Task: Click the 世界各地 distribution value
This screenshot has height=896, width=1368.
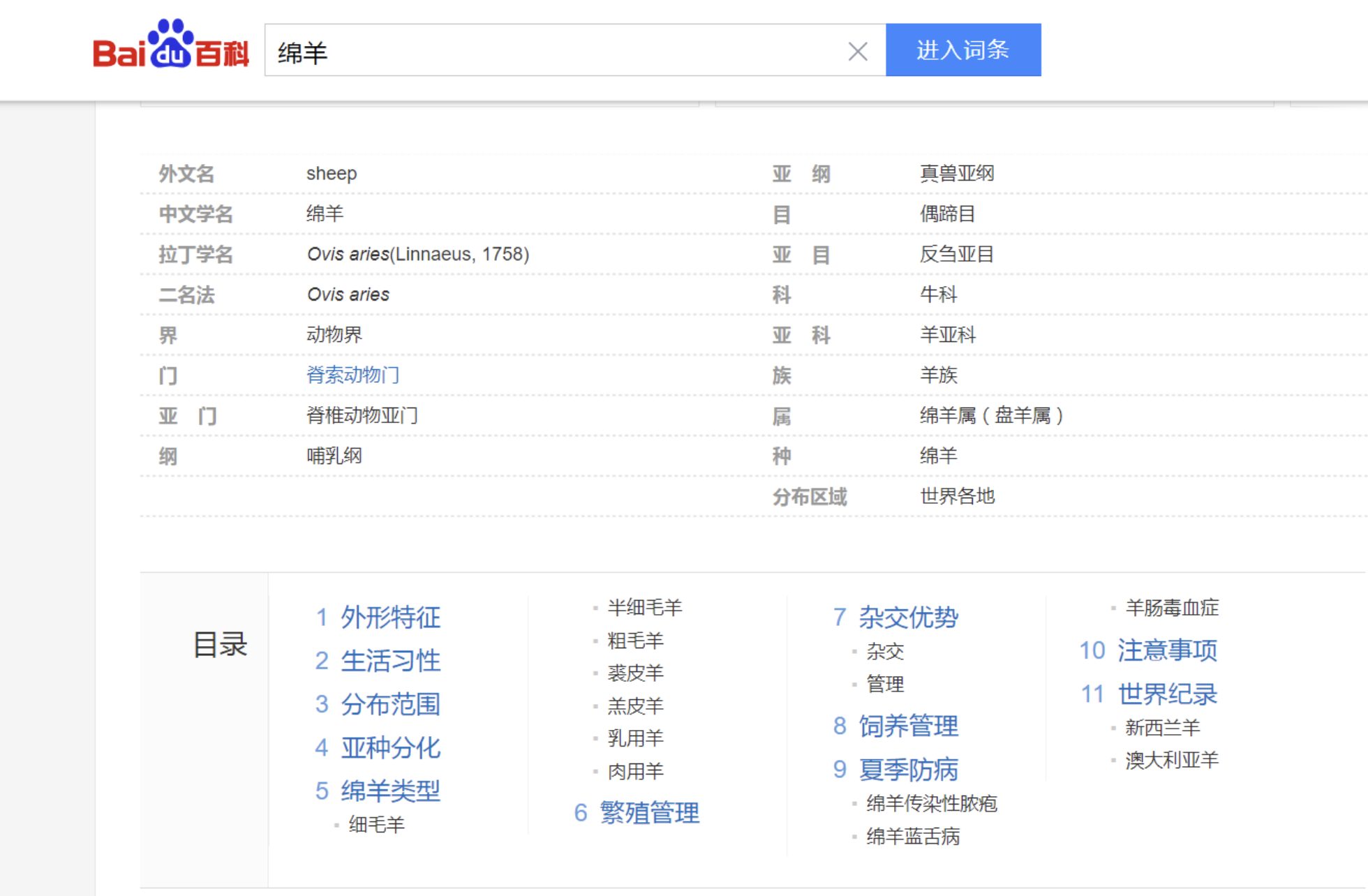Action: pos(957,497)
